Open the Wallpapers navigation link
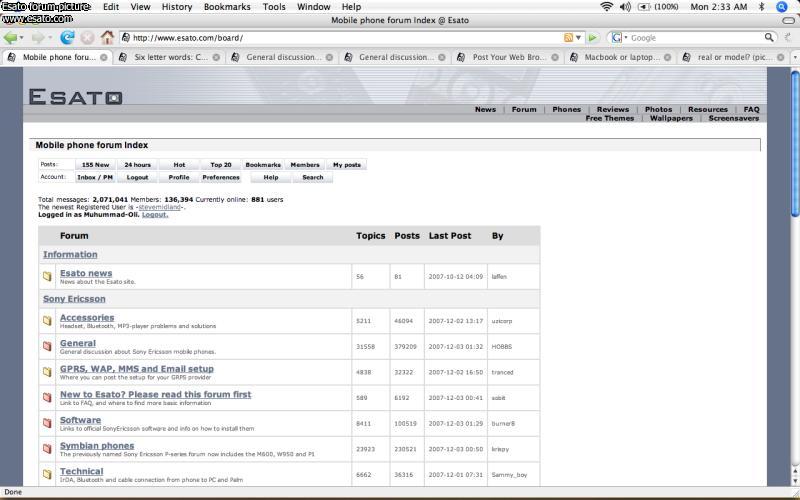This screenshot has height=500, width=800. tap(671, 118)
